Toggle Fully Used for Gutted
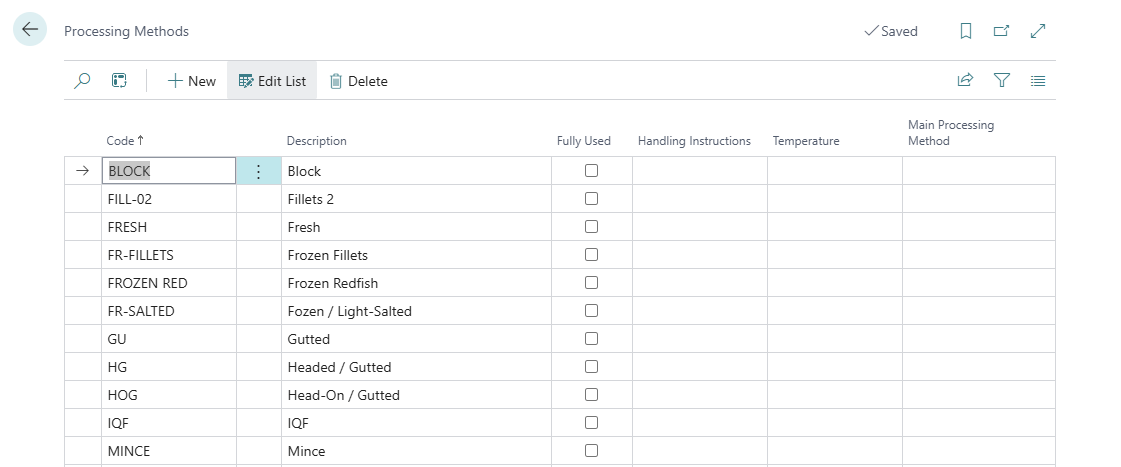The image size is (1121, 467). [x=591, y=338]
